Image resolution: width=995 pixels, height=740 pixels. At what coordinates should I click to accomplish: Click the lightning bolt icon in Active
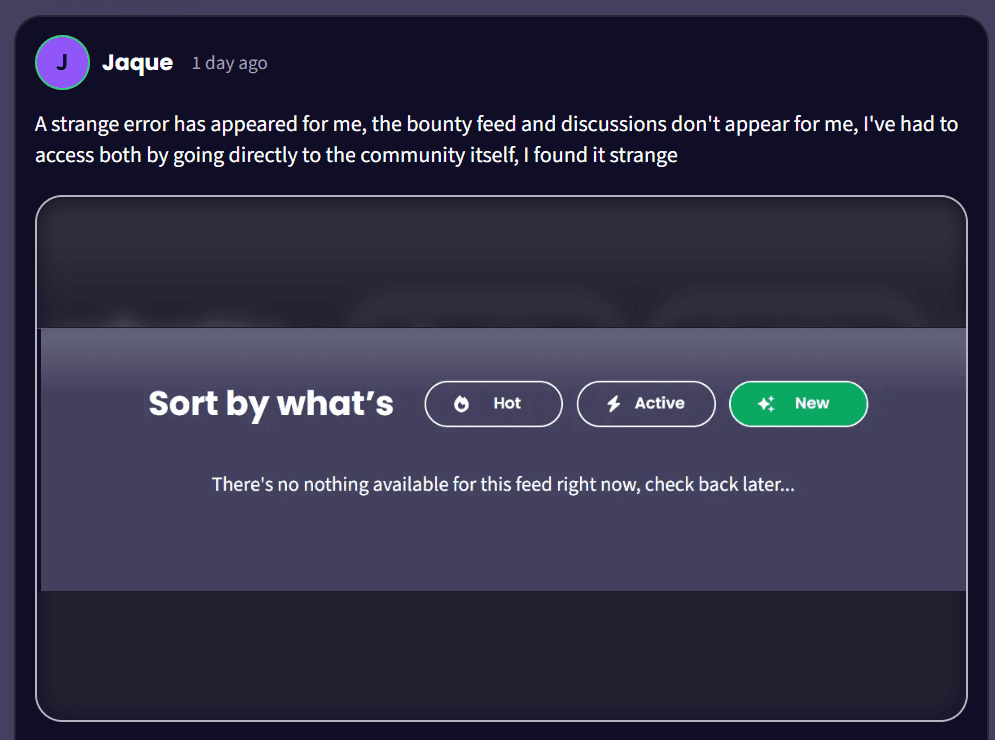614,404
